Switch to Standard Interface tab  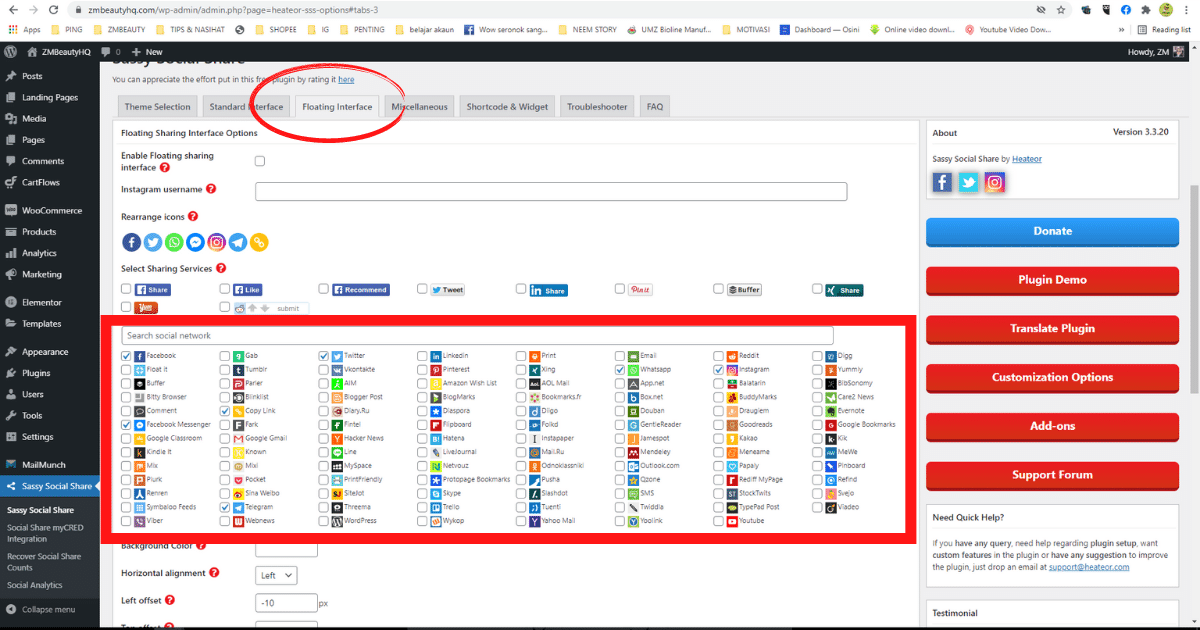tap(246, 107)
